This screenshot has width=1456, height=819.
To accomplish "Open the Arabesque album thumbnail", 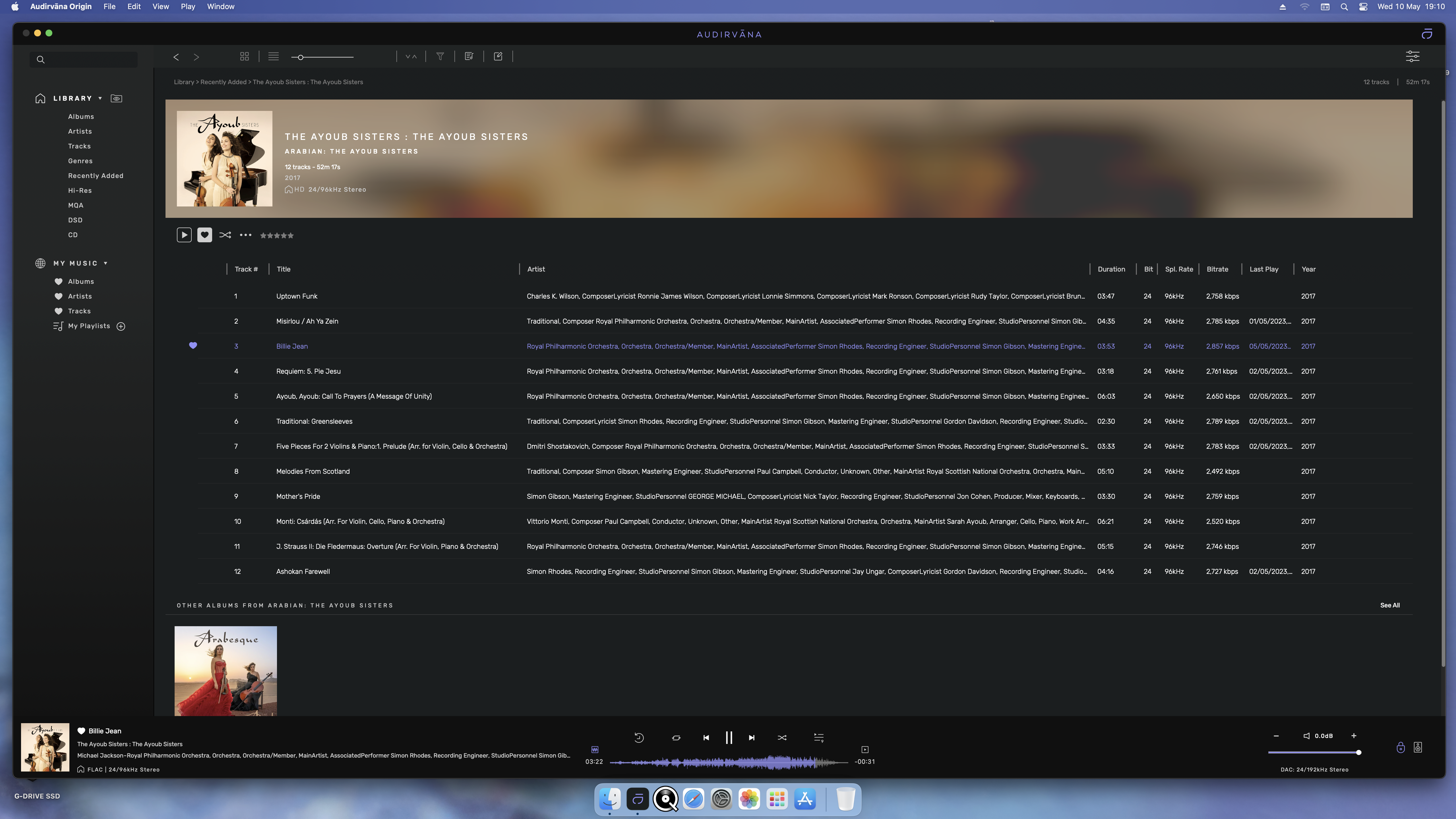I will pos(226,670).
